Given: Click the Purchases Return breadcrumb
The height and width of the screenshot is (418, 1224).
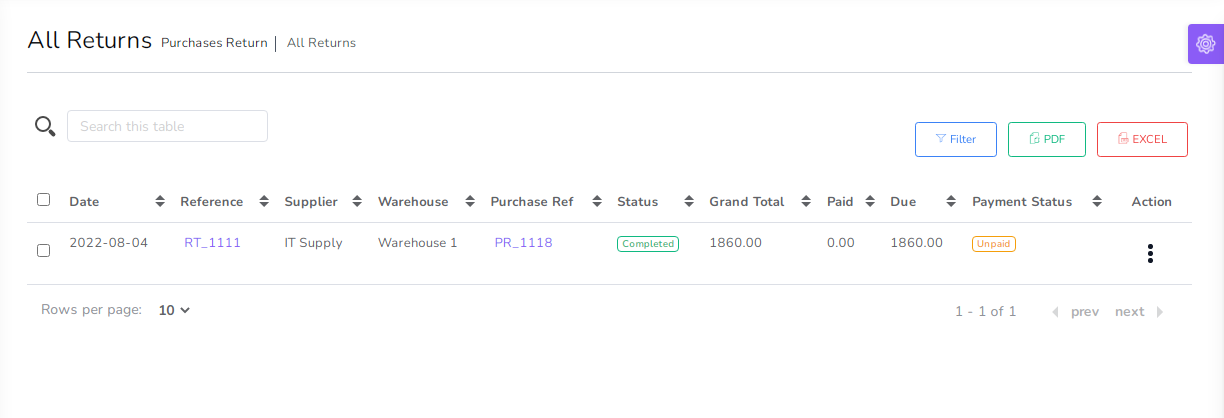Looking at the screenshot, I should click(x=214, y=43).
